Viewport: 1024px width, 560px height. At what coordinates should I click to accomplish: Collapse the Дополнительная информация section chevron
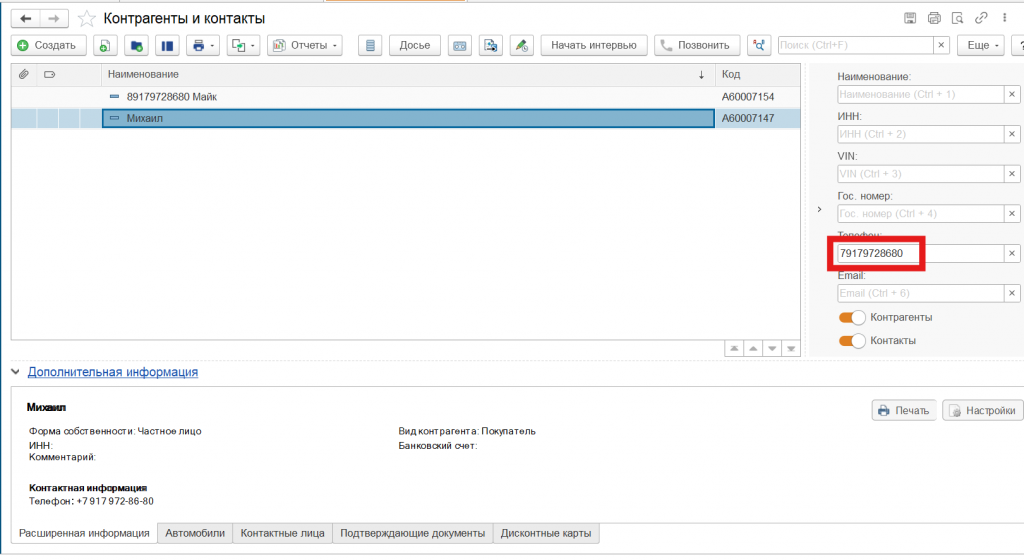pyautogui.click(x=15, y=372)
